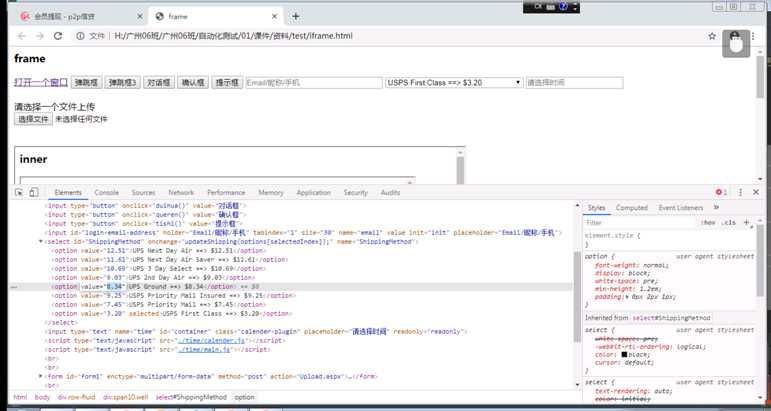Image resolution: width=771 pixels, height=411 pixels.
Task: Toggle the device toolbar icon in DevTools
Action: point(33,192)
